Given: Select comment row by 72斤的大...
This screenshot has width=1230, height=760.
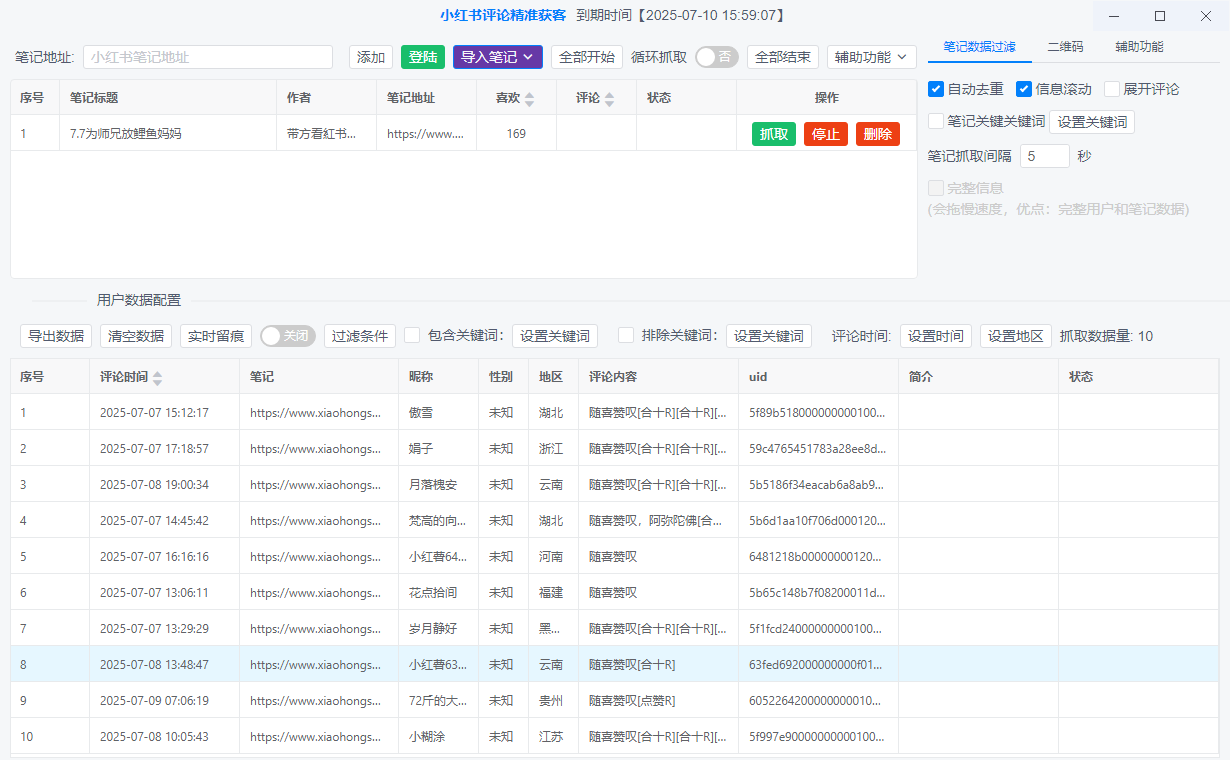Looking at the screenshot, I should click(614, 700).
